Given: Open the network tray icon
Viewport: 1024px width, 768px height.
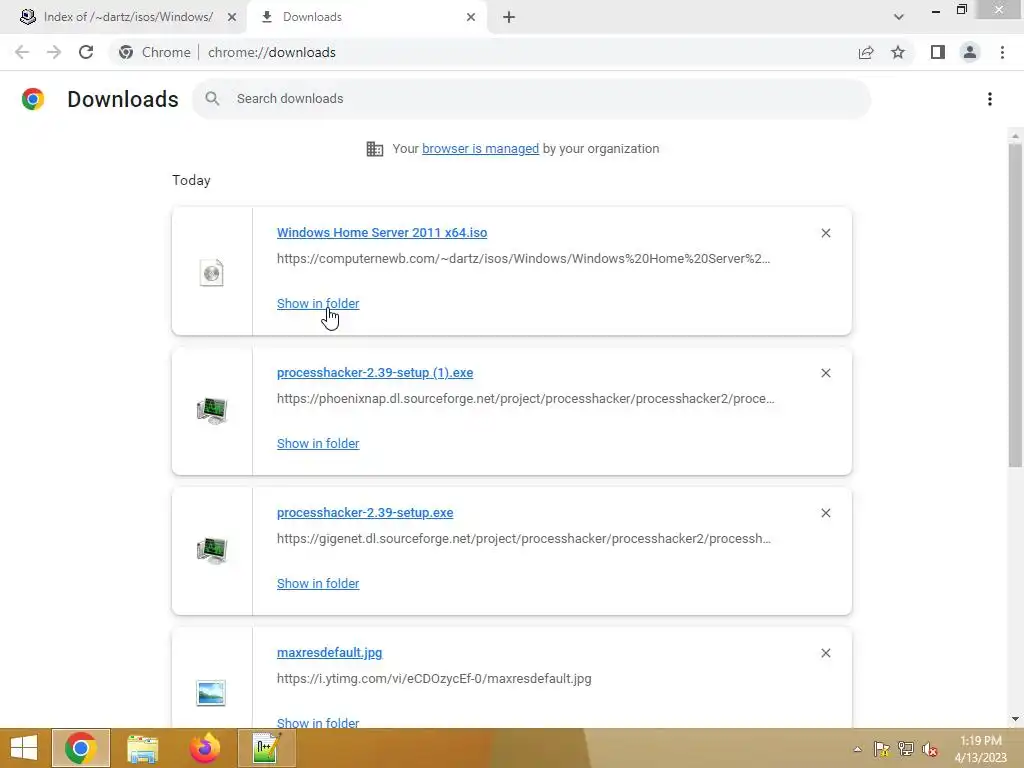Looking at the screenshot, I should point(906,749).
